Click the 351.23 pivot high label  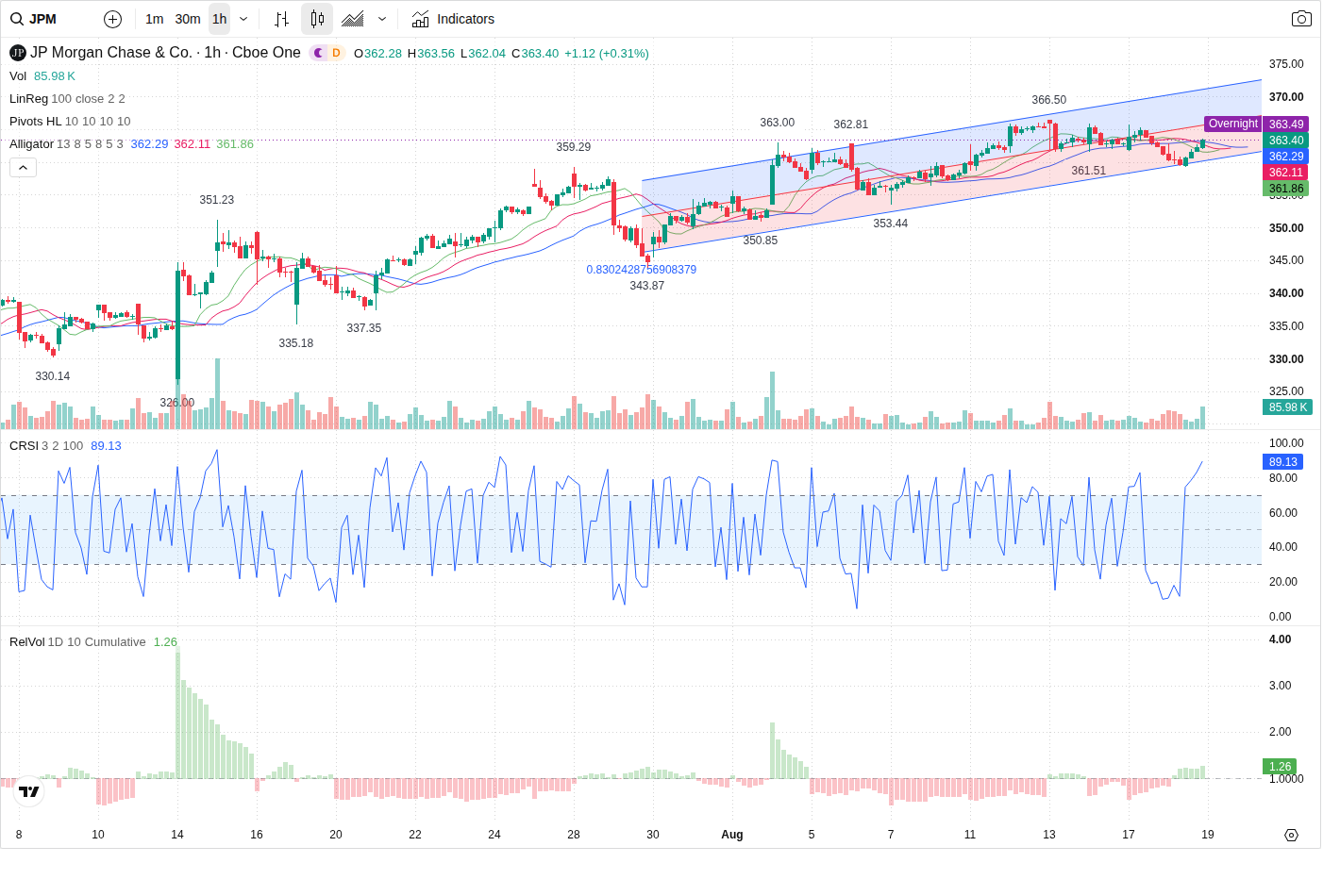coord(217,200)
